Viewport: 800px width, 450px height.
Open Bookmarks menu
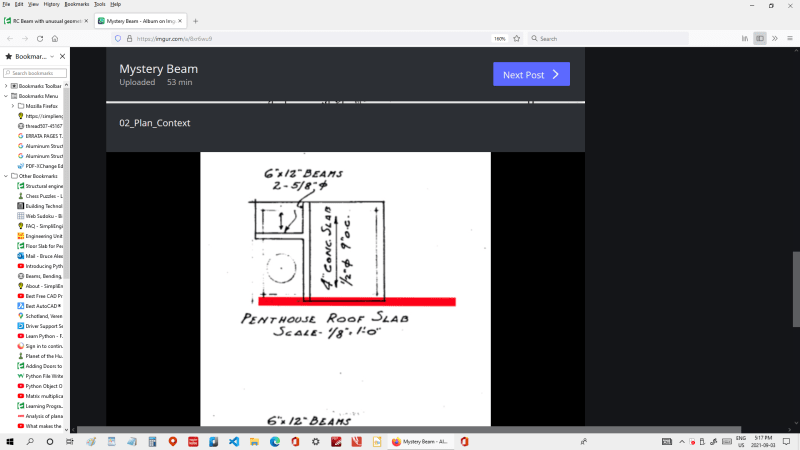point(77,4)
